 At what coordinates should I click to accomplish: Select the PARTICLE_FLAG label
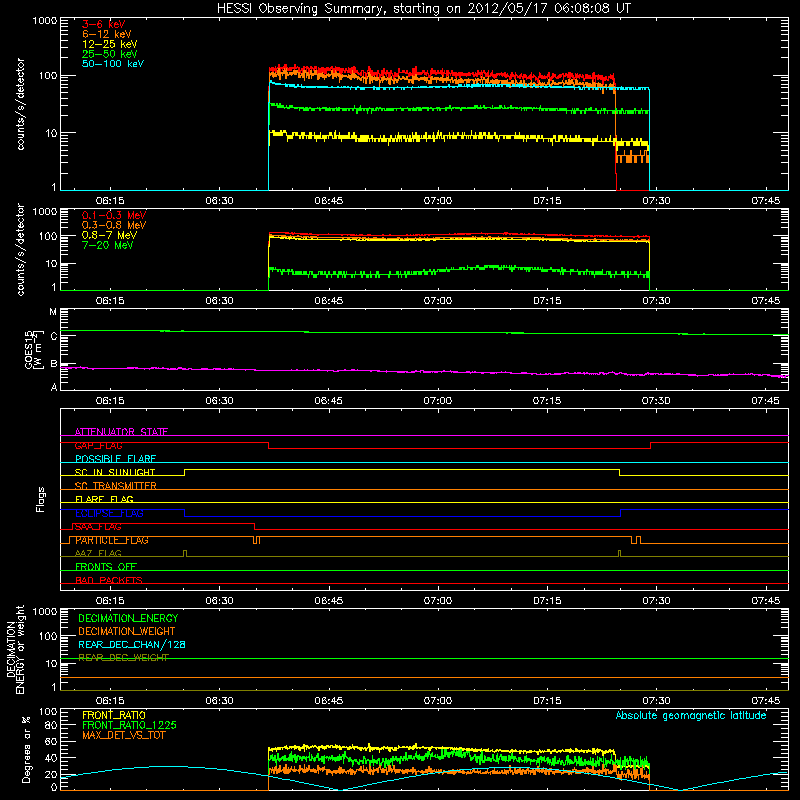tap(112, 540)
